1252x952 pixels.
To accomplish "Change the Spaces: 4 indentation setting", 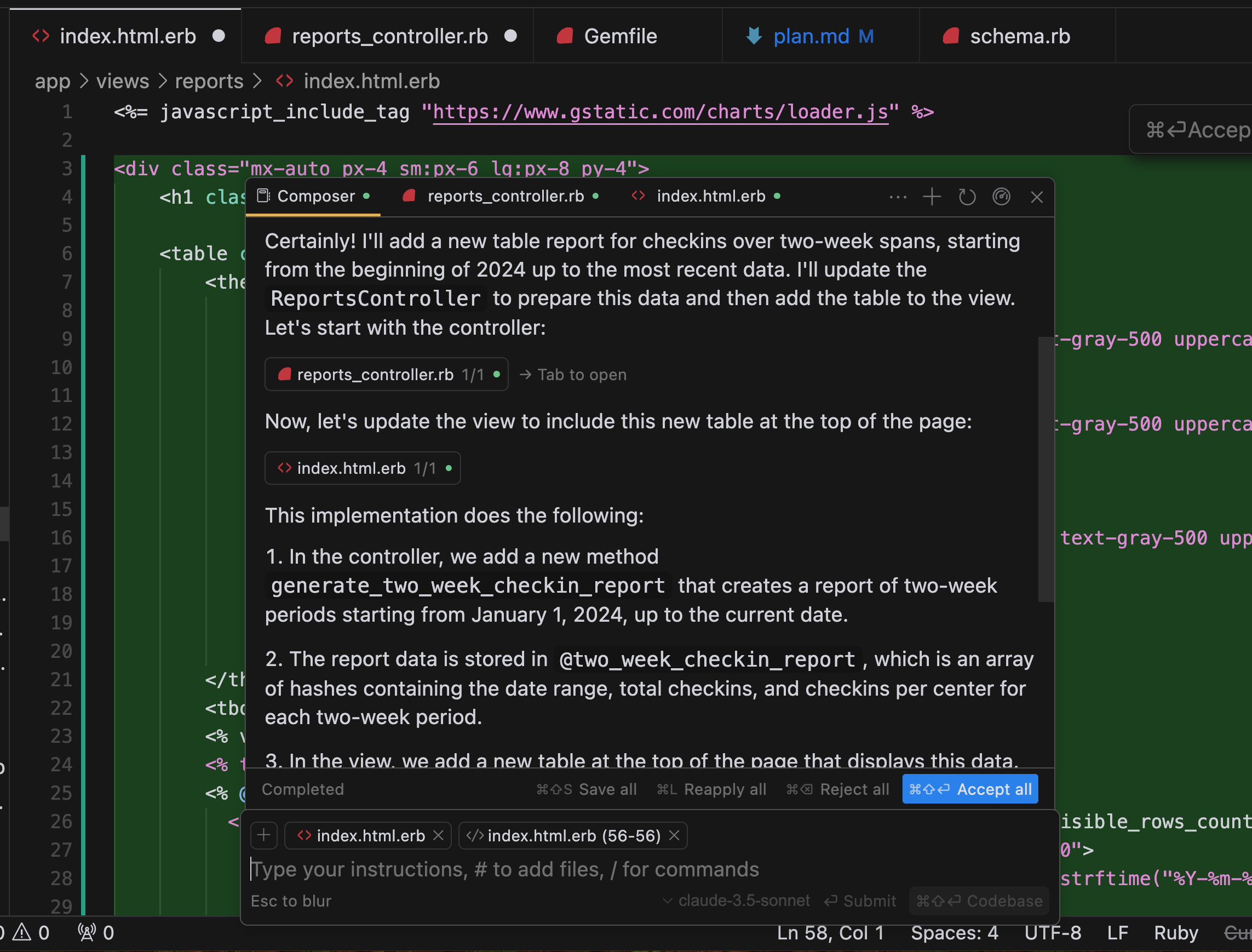I will pyautogui.click(x=954, y=932).
